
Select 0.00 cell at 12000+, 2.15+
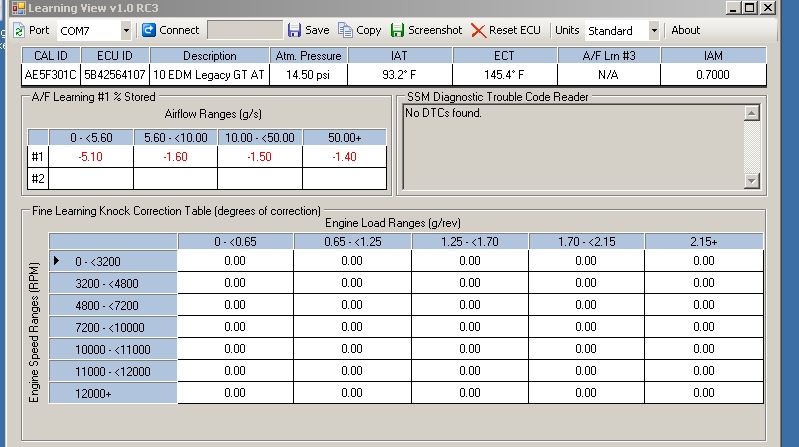click(x=704, y=393)
